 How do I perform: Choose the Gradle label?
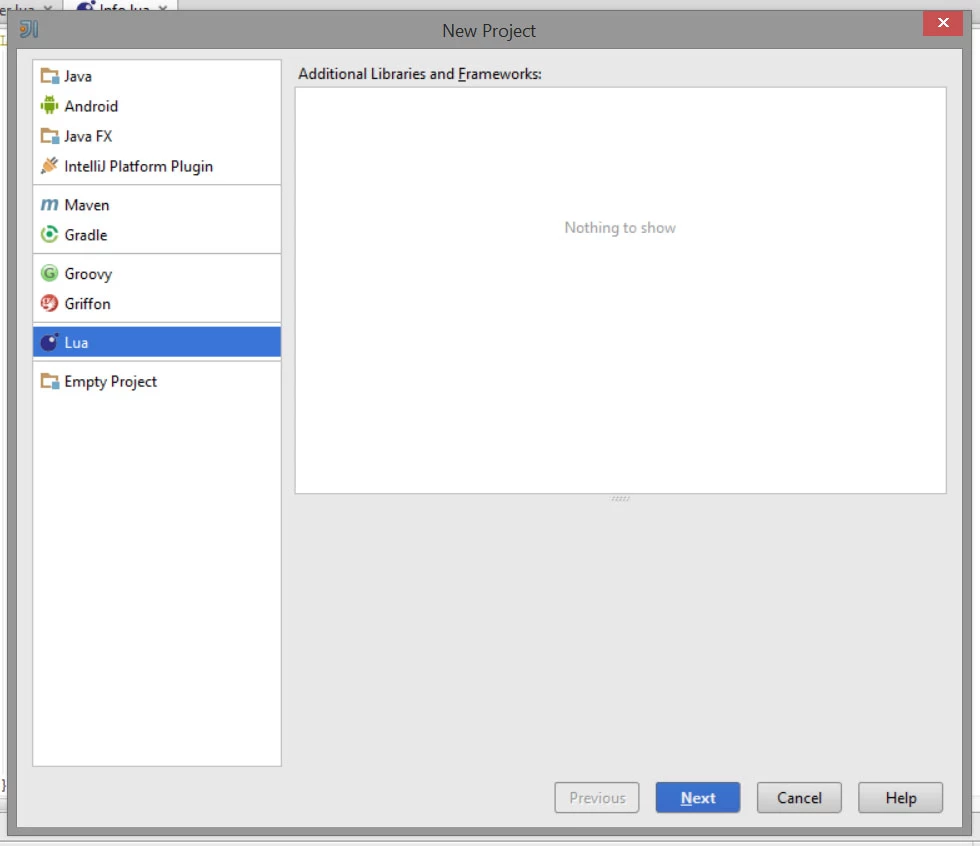86,235
